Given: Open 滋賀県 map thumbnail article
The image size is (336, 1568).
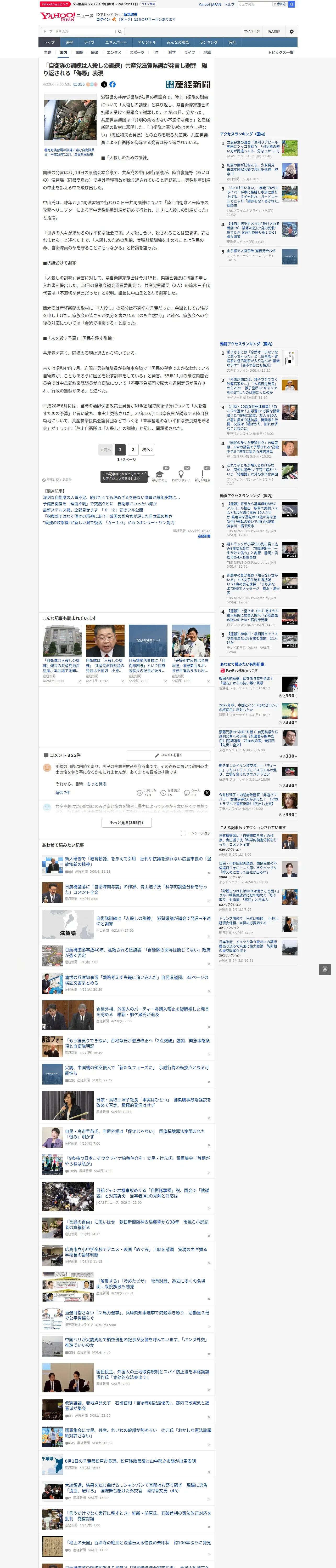Looking at the screenshot, I should (x=68, y=925).
